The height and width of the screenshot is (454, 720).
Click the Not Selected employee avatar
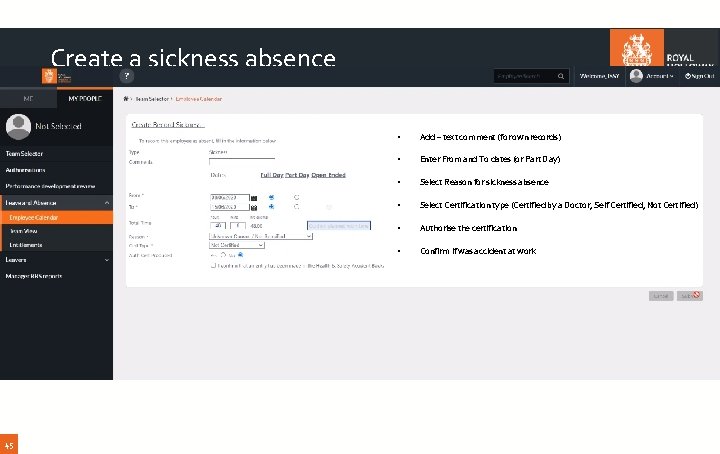18,126
